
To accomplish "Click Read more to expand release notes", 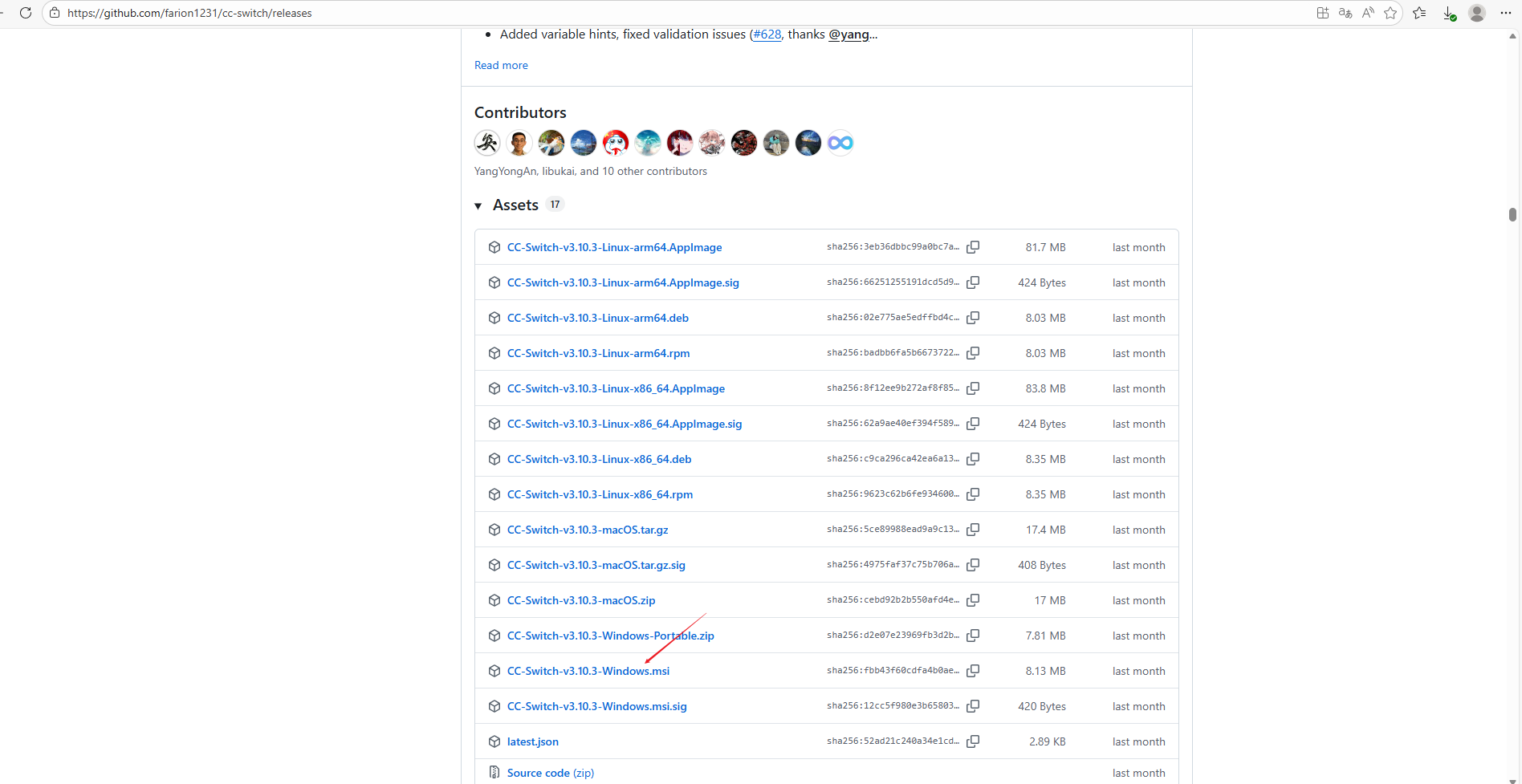I will 501,65.
